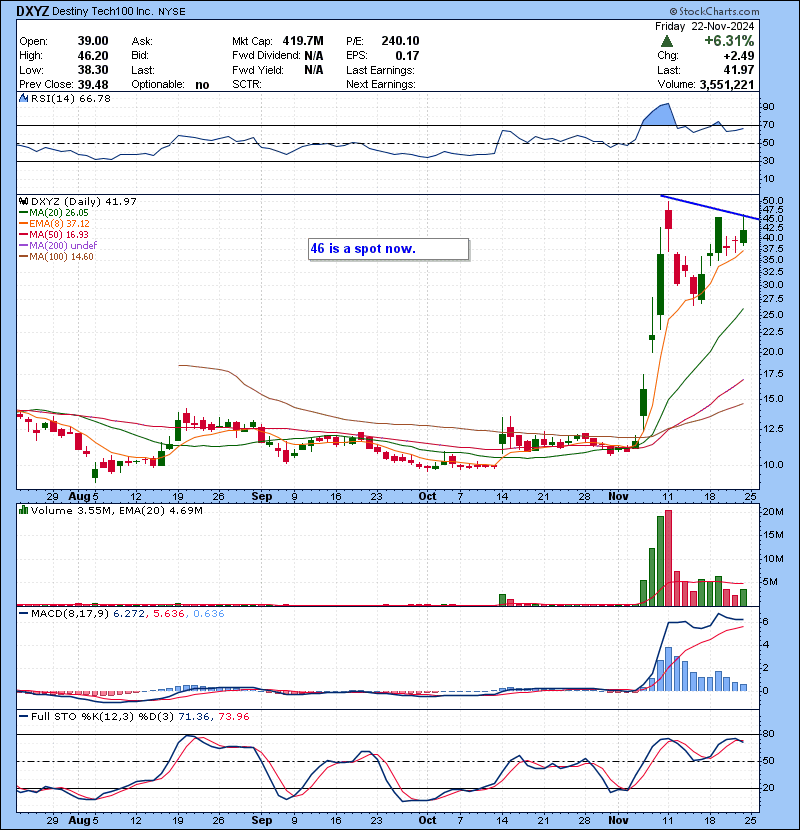The image size is (800, 830).
Task: Click the 20M label on the volume axis
Action: point(772,511)
